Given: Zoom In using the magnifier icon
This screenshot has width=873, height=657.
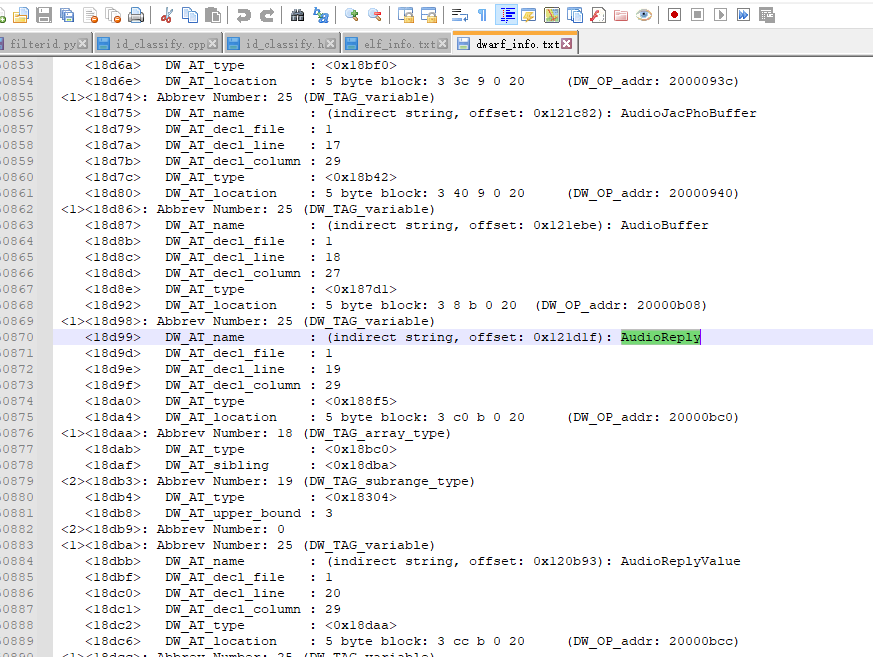Looking at the screenshot, I should [x=351, y=14].
